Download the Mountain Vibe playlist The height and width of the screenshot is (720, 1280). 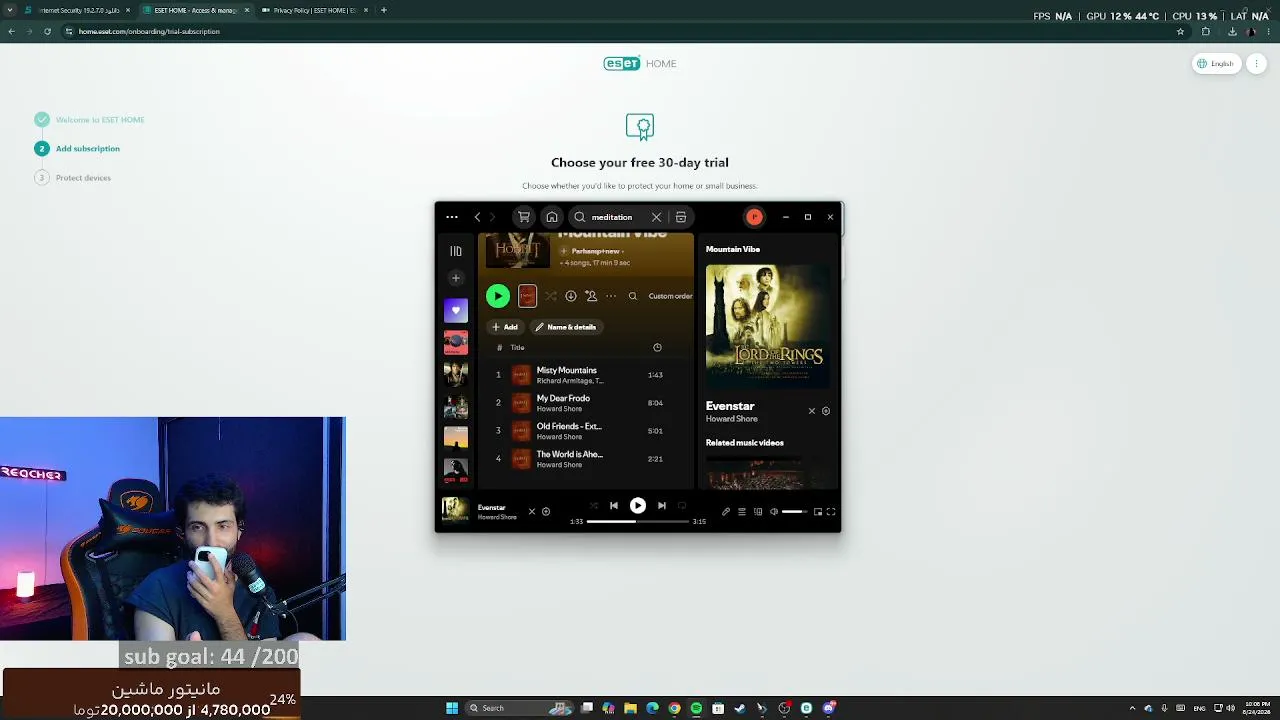571,296
